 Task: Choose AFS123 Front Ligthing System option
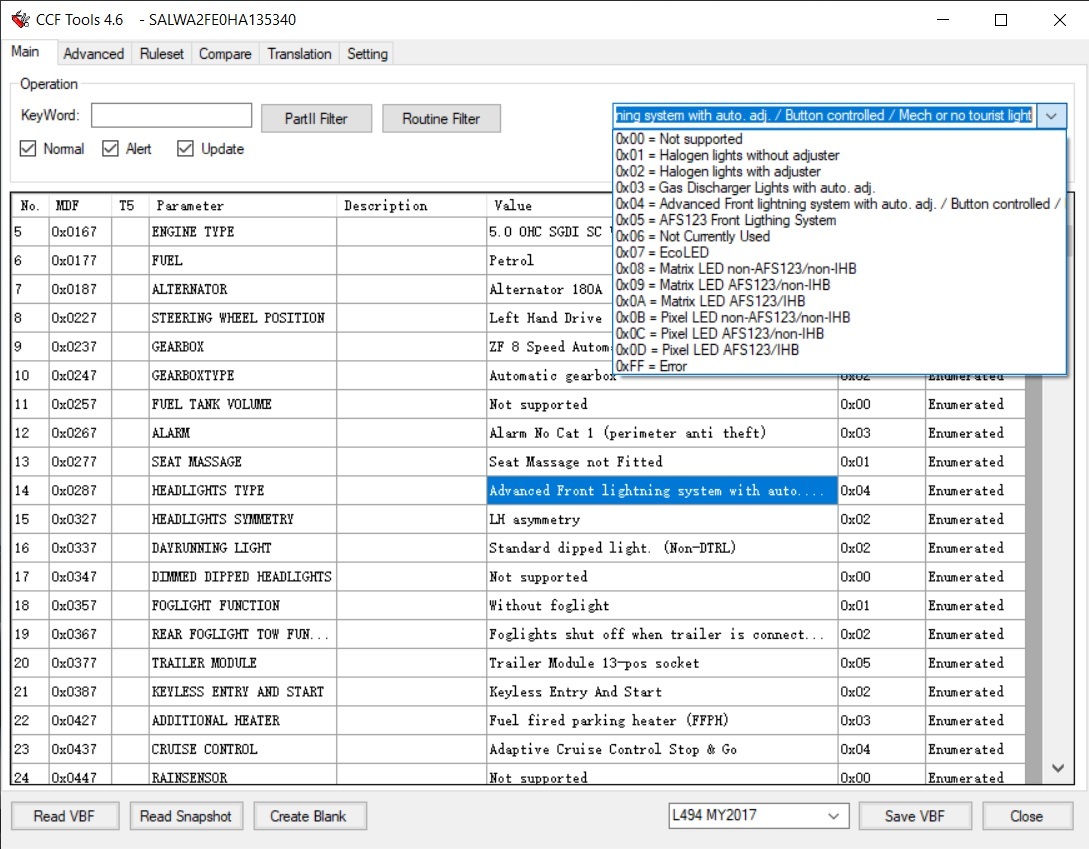[x=839, y=220]
